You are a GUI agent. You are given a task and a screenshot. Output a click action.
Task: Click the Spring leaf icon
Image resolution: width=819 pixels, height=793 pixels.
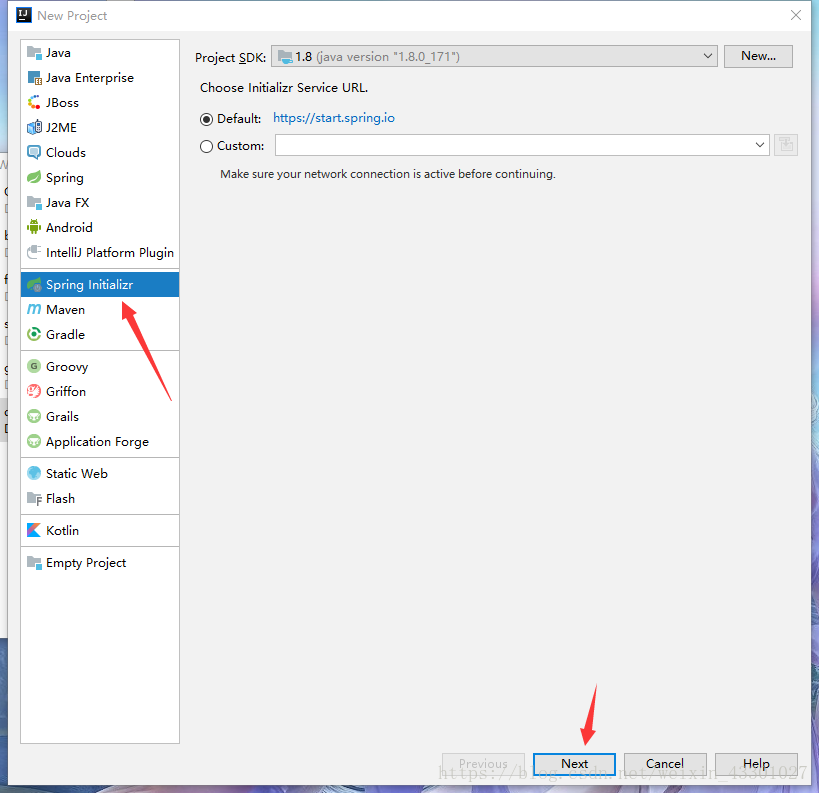[x=34, y=178]
